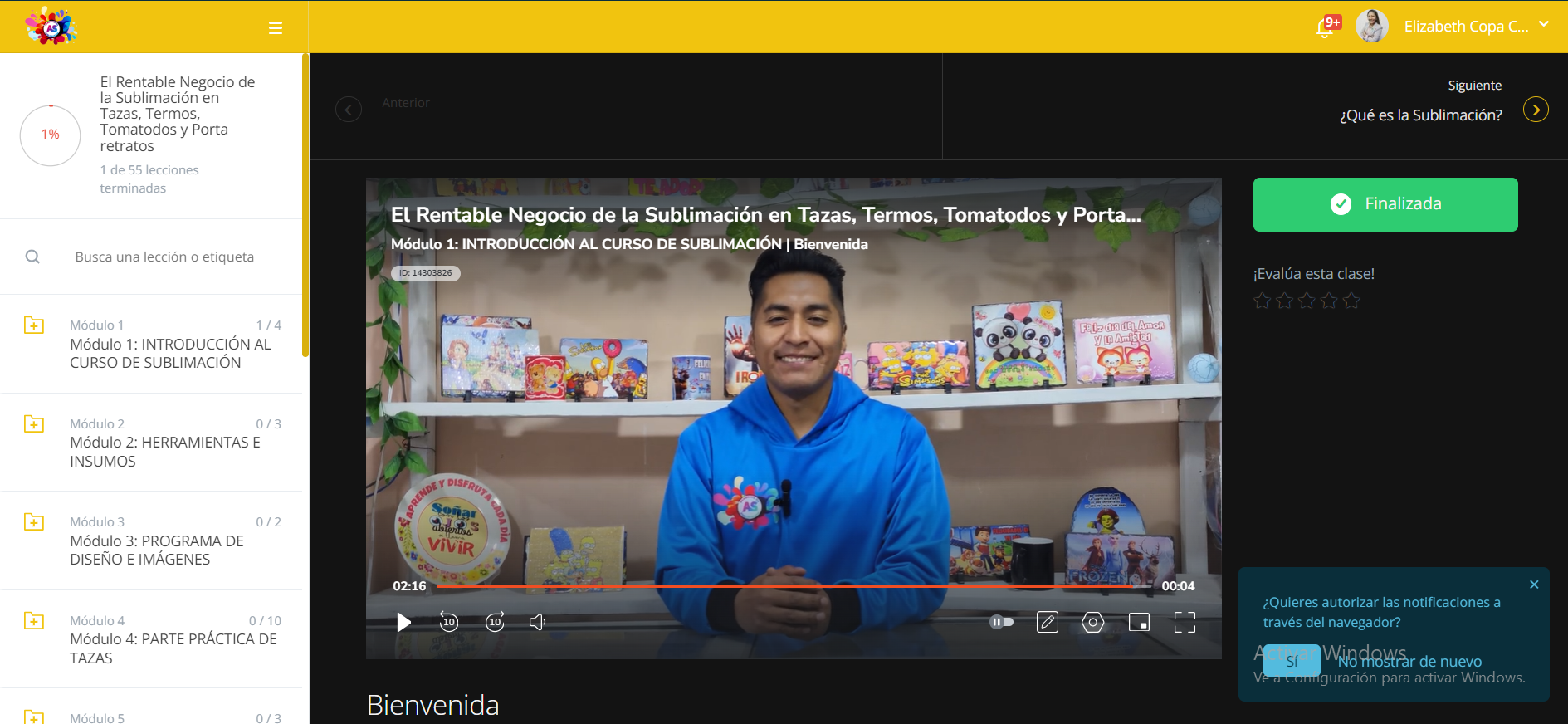Open the video notes pencil icon

click(1048, 622)
